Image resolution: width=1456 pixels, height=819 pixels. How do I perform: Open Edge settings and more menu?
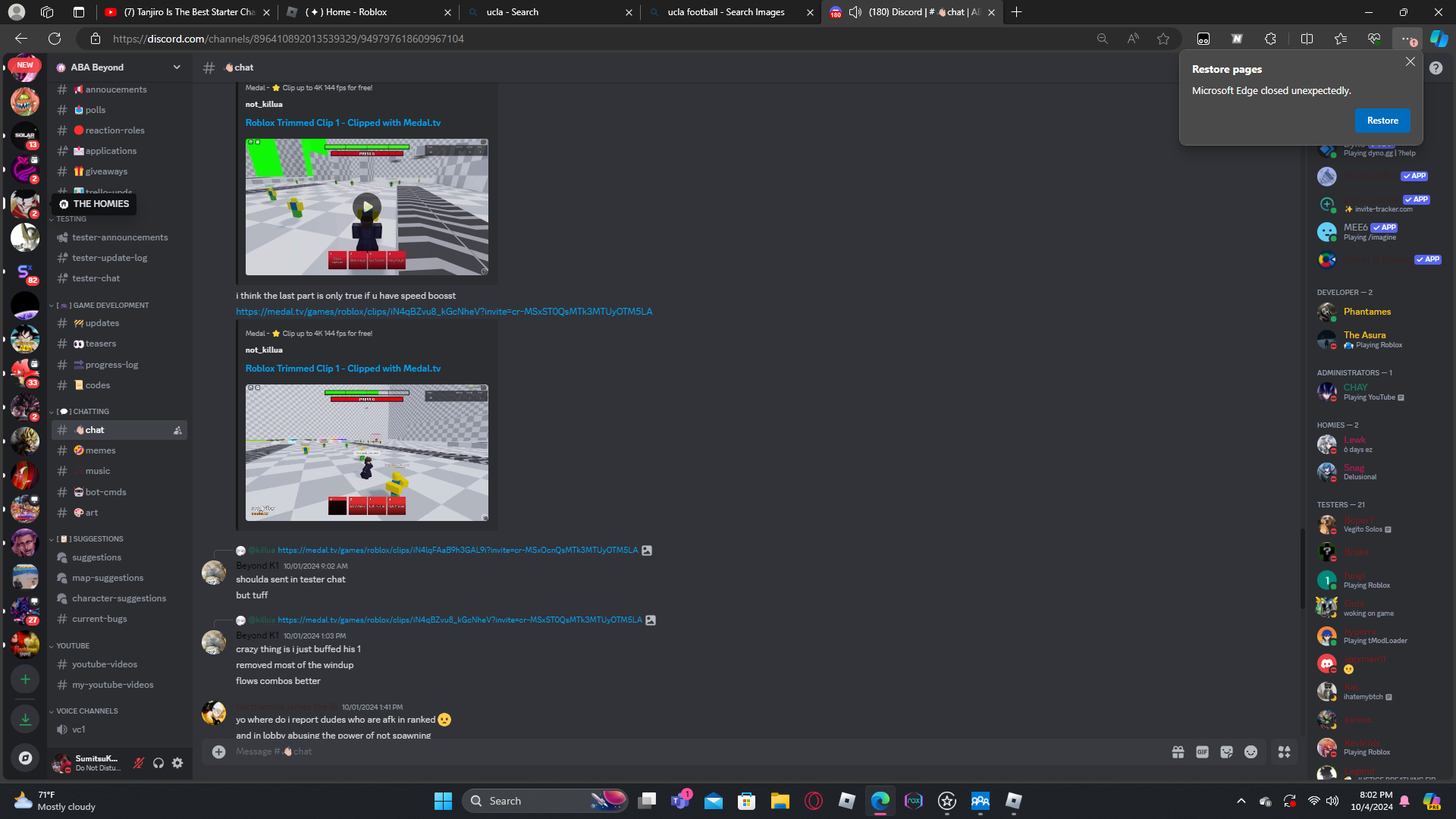coord(1407,39)
